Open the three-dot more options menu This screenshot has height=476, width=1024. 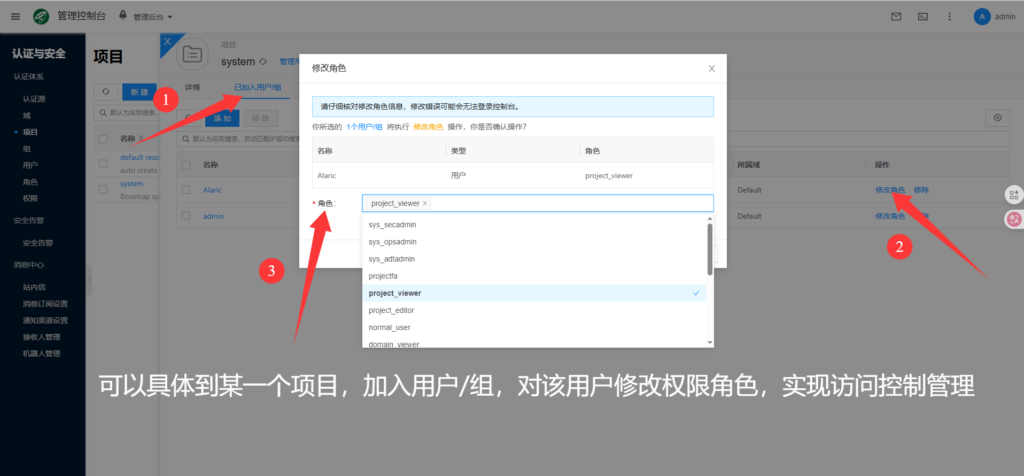click(x=949, y=17)
